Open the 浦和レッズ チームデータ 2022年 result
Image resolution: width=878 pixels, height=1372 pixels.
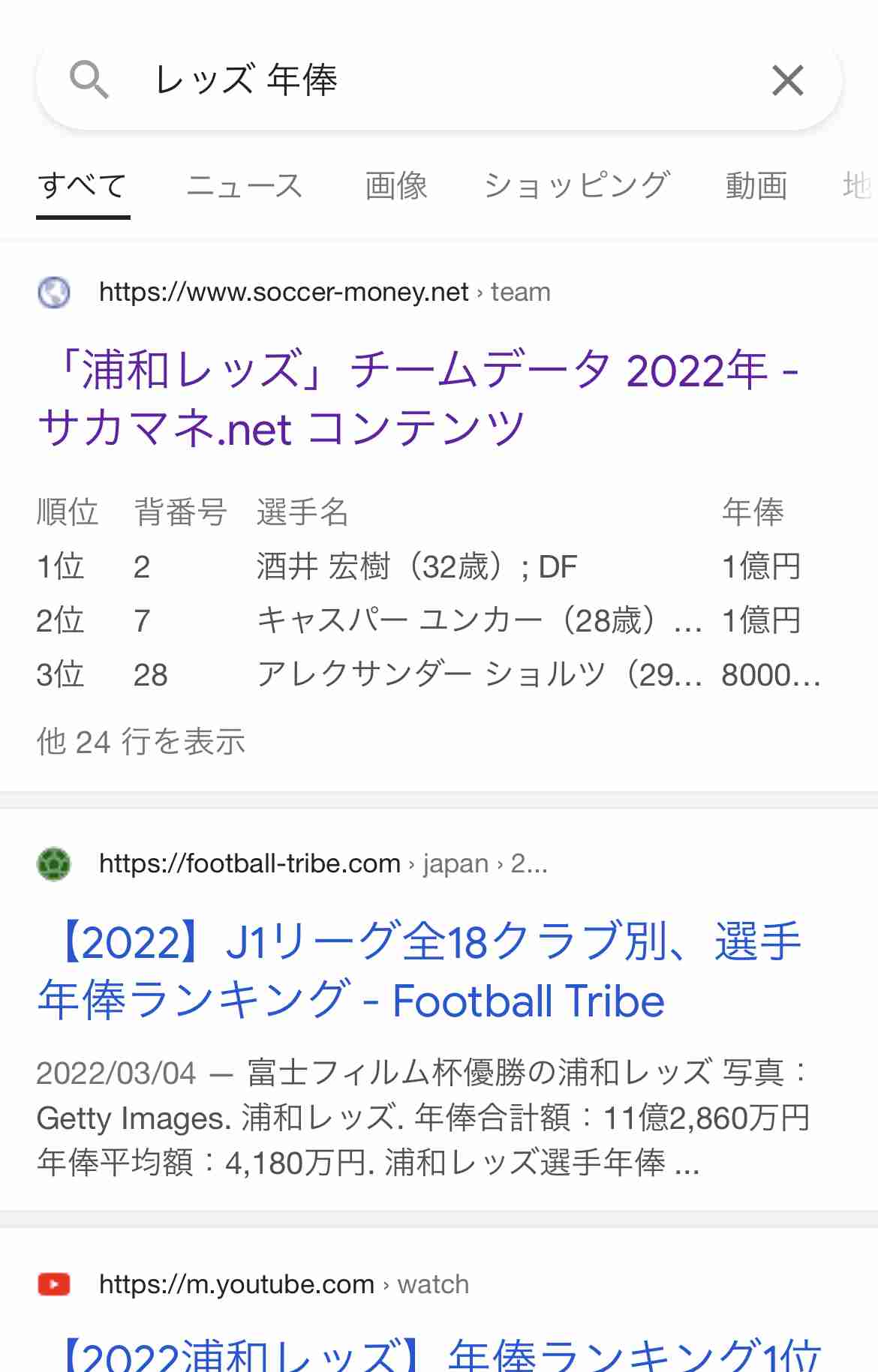(418, 399)
